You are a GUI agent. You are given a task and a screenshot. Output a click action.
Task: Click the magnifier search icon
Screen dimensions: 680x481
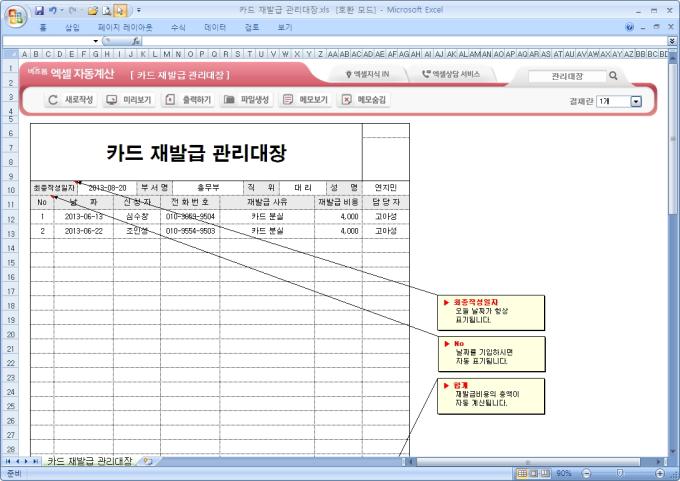pos(613,75)
